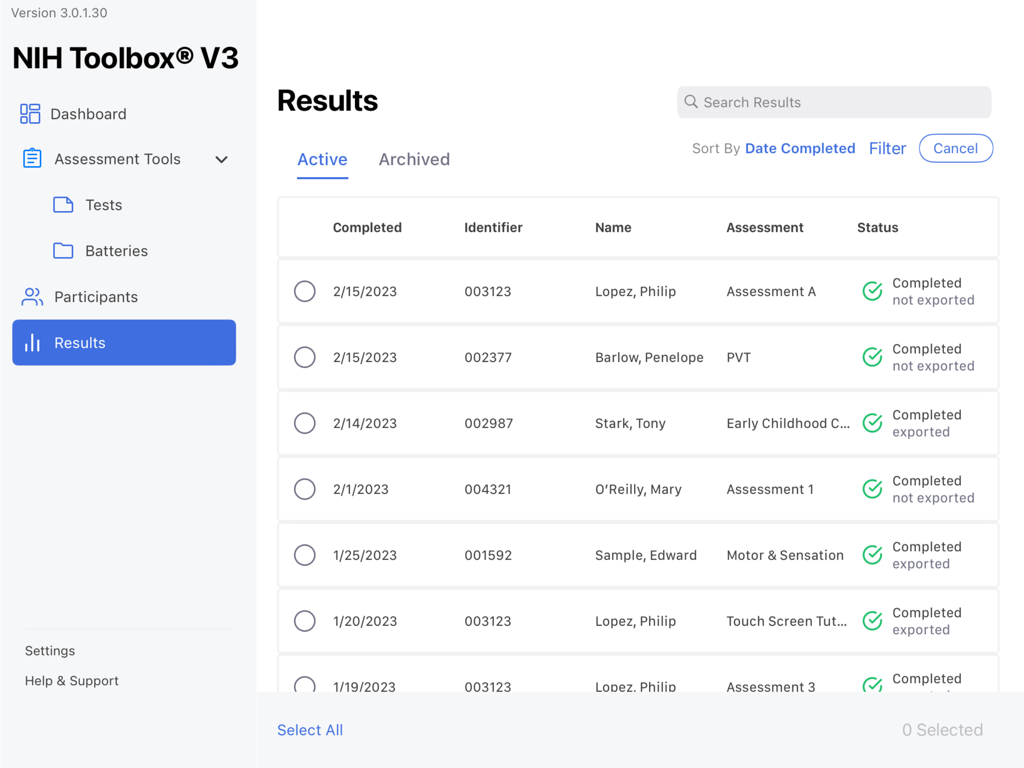Click the Assessment Tools clipboard icon
Image resolution: width=1024 pixels, height=768 pixels.
[x=32, y=159]
